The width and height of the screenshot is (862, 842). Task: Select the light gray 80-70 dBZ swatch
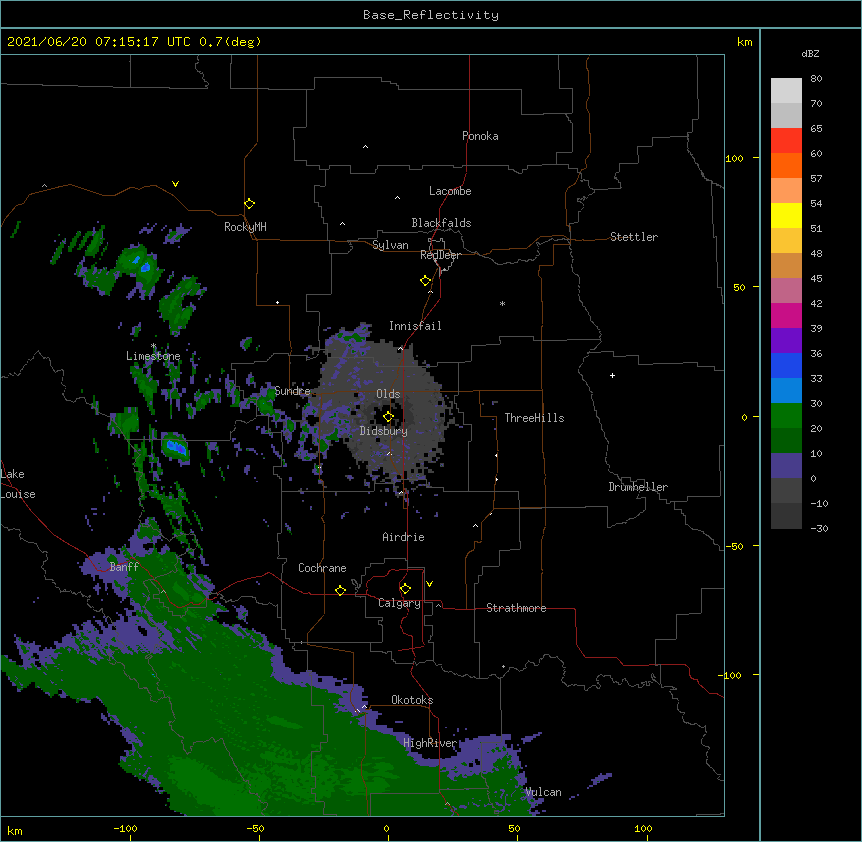point(786,91)
